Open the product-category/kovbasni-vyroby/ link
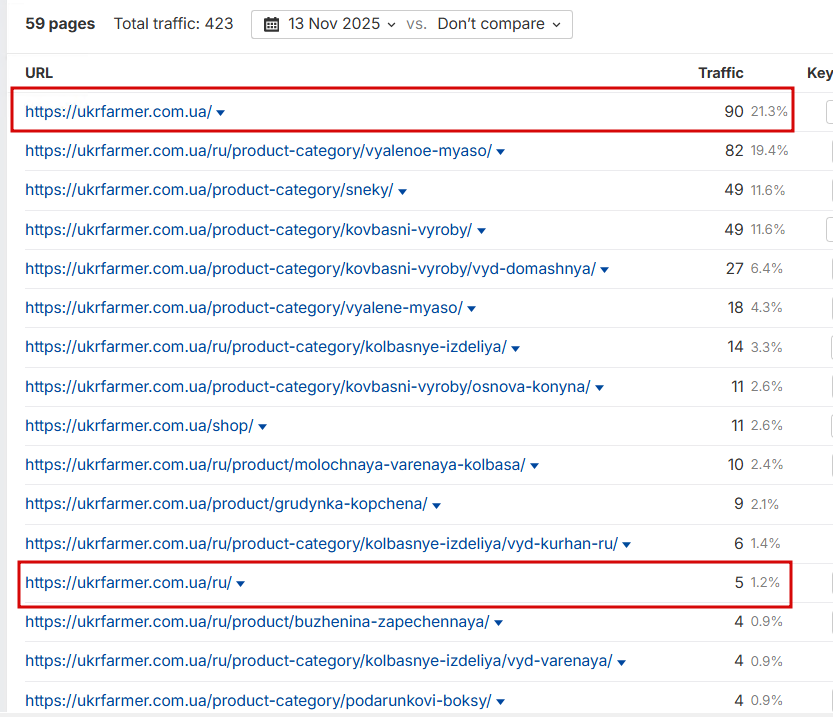The width and height of the screenshot is (833, 717). pos(249,229)
